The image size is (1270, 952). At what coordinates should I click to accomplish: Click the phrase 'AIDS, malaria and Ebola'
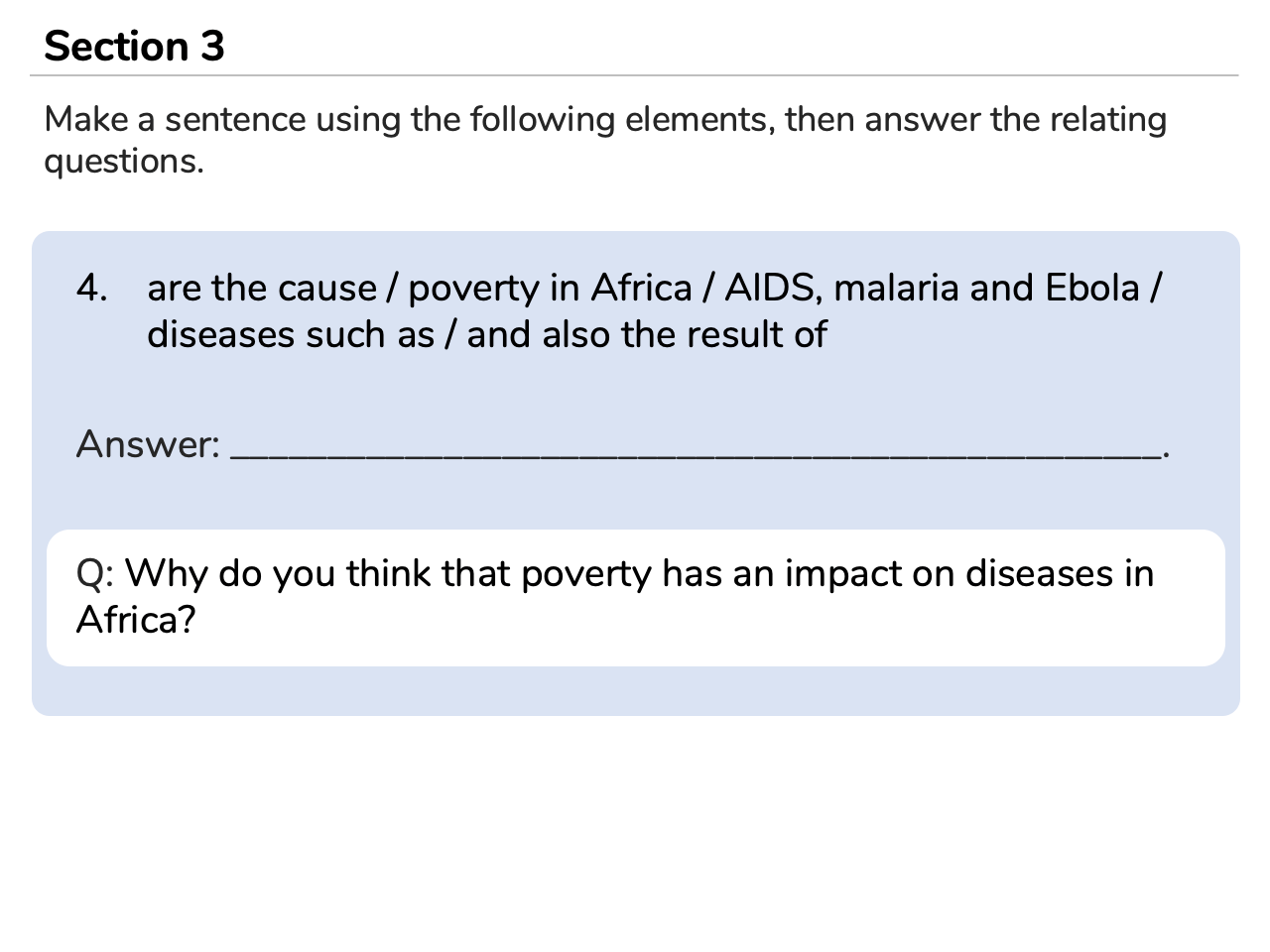pos(932,288)
